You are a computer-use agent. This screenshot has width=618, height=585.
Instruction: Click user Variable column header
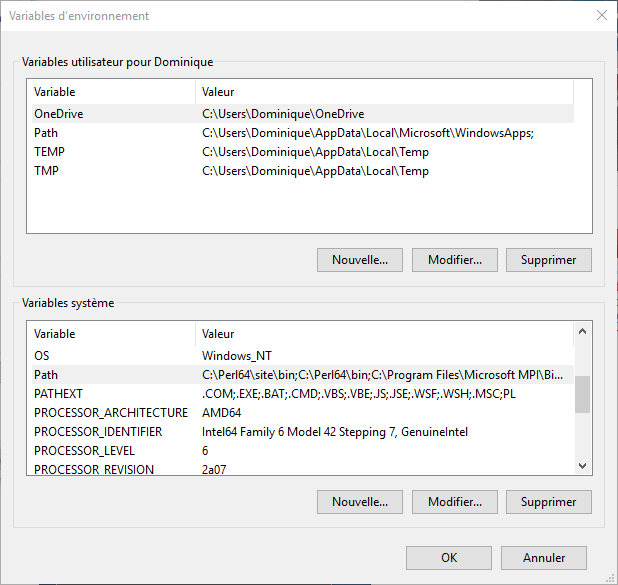pyautogui.click(x=110, y=92)
